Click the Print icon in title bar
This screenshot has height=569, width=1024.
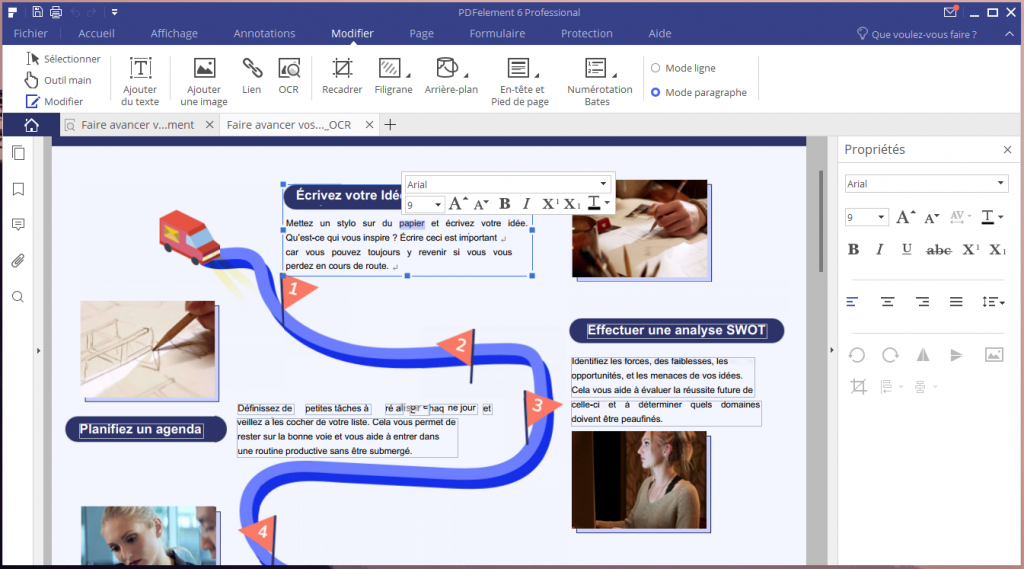click(56, 12)
